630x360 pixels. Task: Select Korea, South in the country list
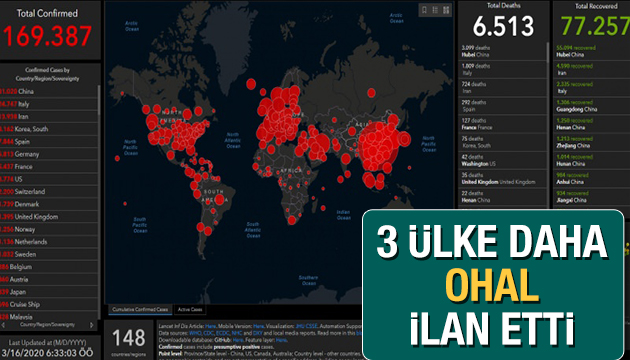coord(49,129)
